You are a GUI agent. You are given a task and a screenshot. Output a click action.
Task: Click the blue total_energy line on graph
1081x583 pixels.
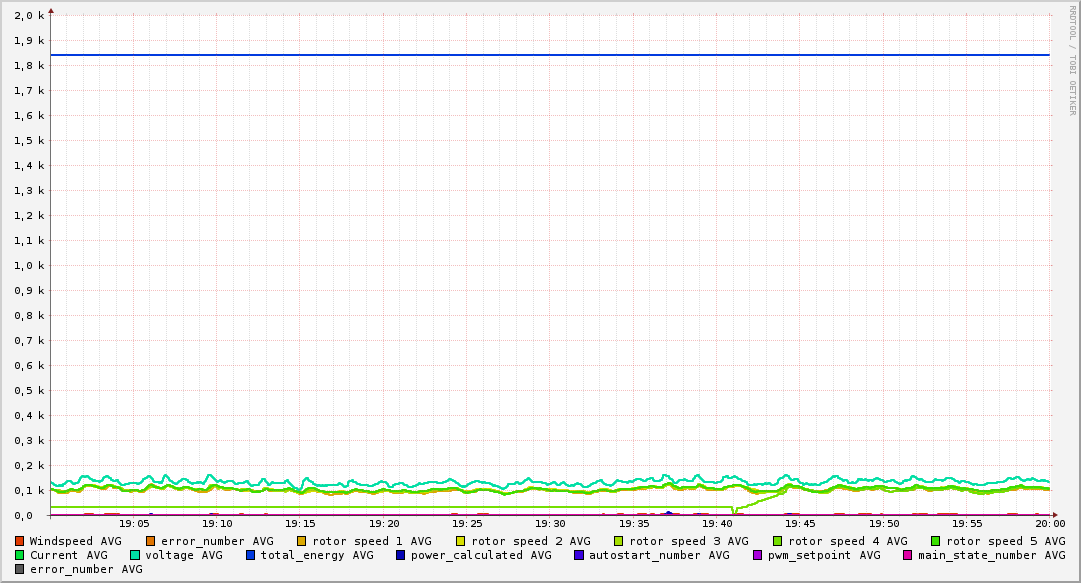550,54
